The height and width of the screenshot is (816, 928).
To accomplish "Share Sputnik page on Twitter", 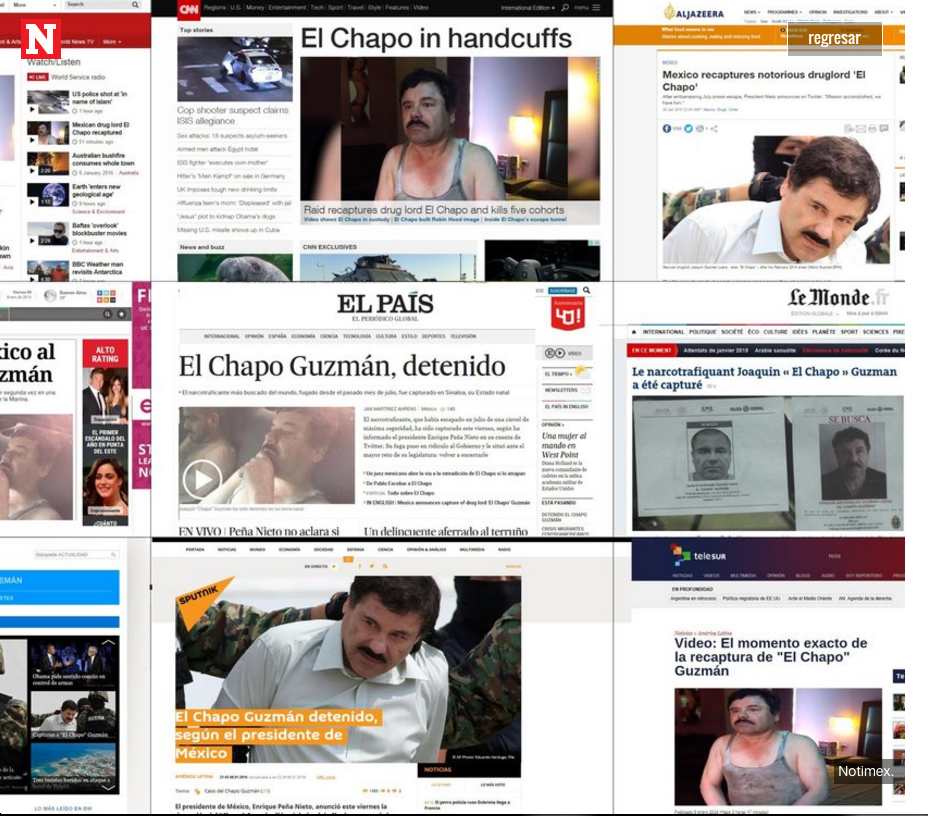I will click(x=372, y=566).
